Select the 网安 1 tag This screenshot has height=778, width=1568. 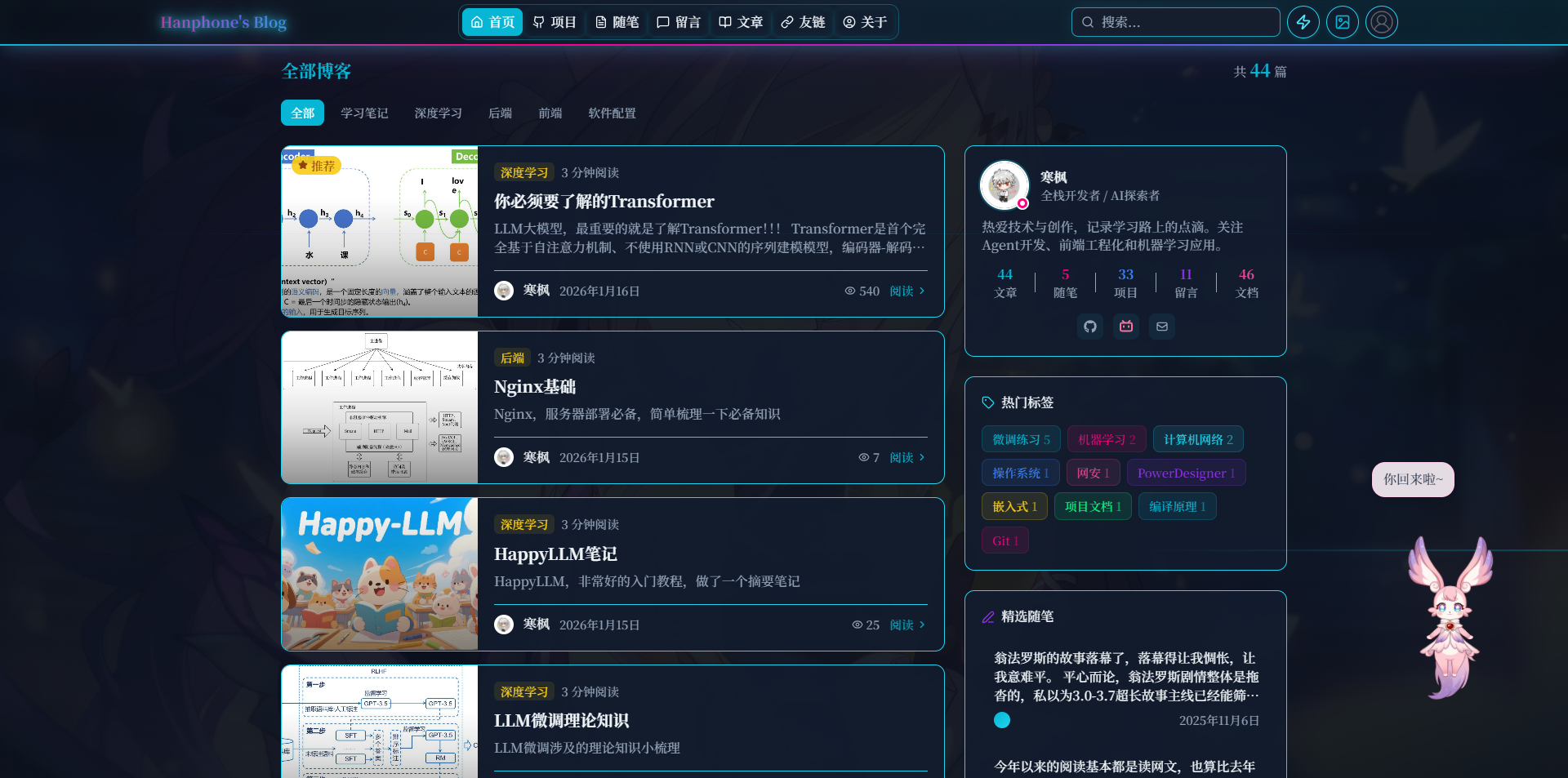[1093, 473]
